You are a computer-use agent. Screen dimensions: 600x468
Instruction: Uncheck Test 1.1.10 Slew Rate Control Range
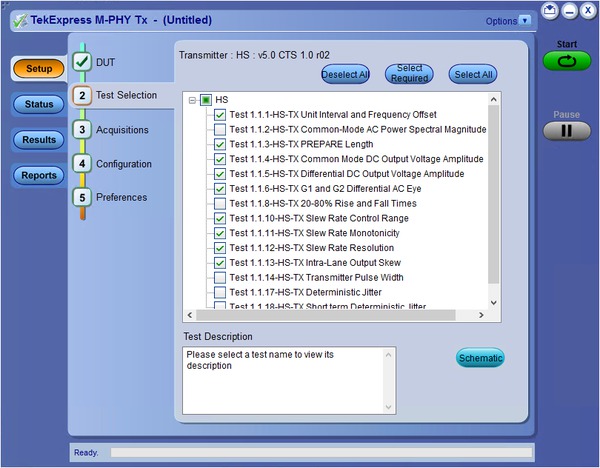pyautogui.click(x=220, y=219)
